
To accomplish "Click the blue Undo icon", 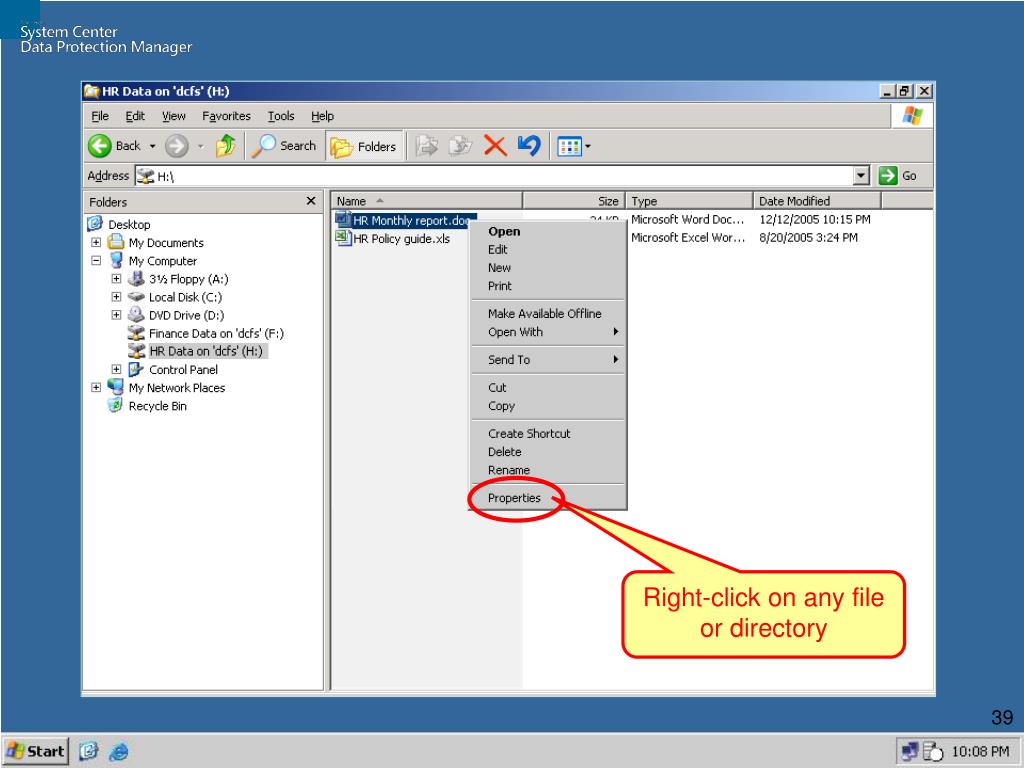I will [x=529, y=145].
